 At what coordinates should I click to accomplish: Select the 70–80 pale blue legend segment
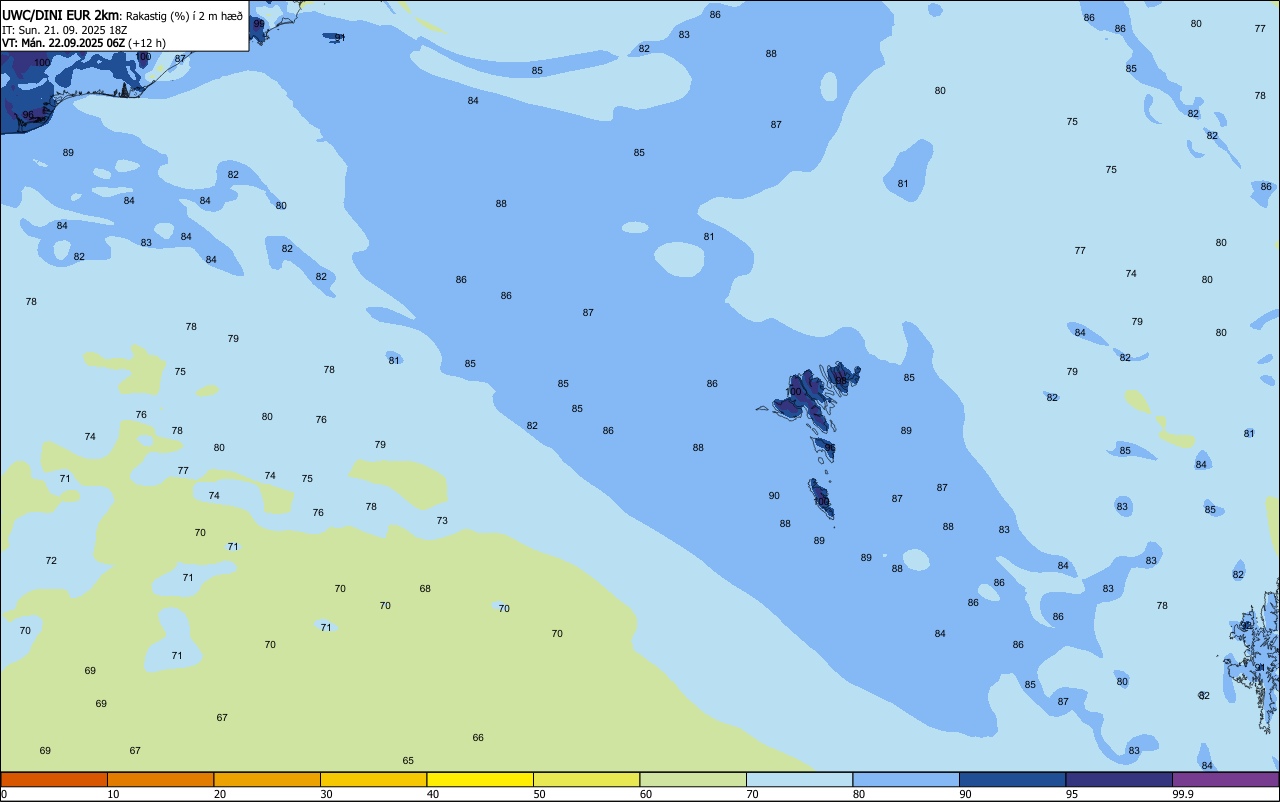(x=799, y=779)
